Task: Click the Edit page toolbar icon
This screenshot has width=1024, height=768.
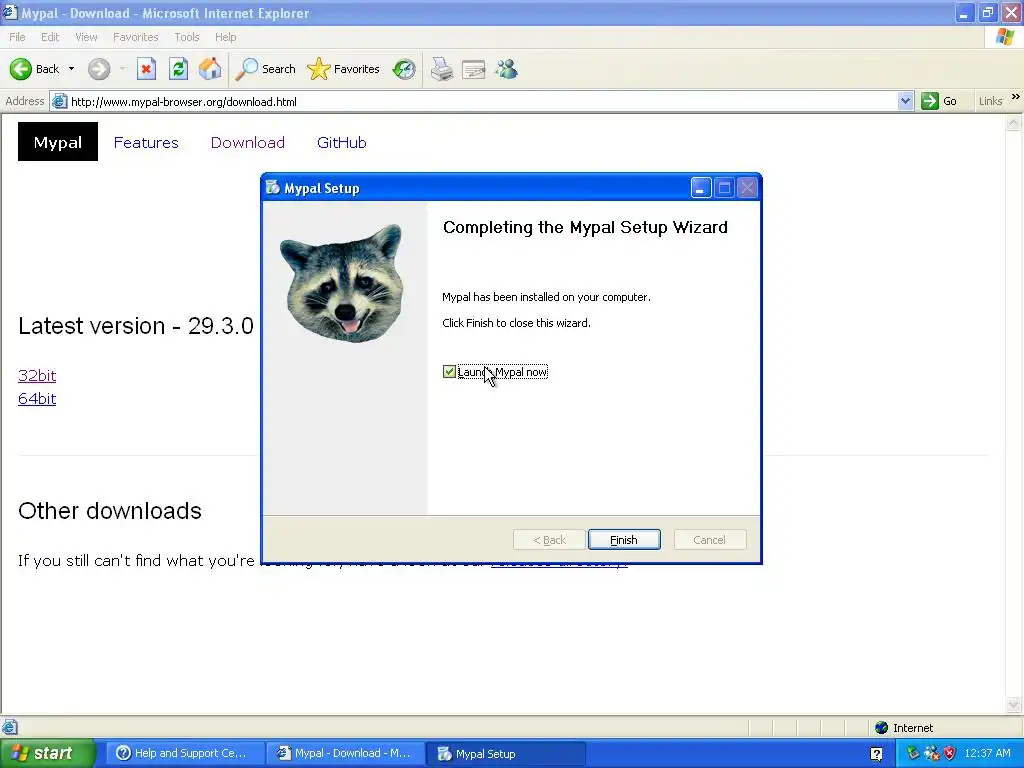Action: coord(473,69)
